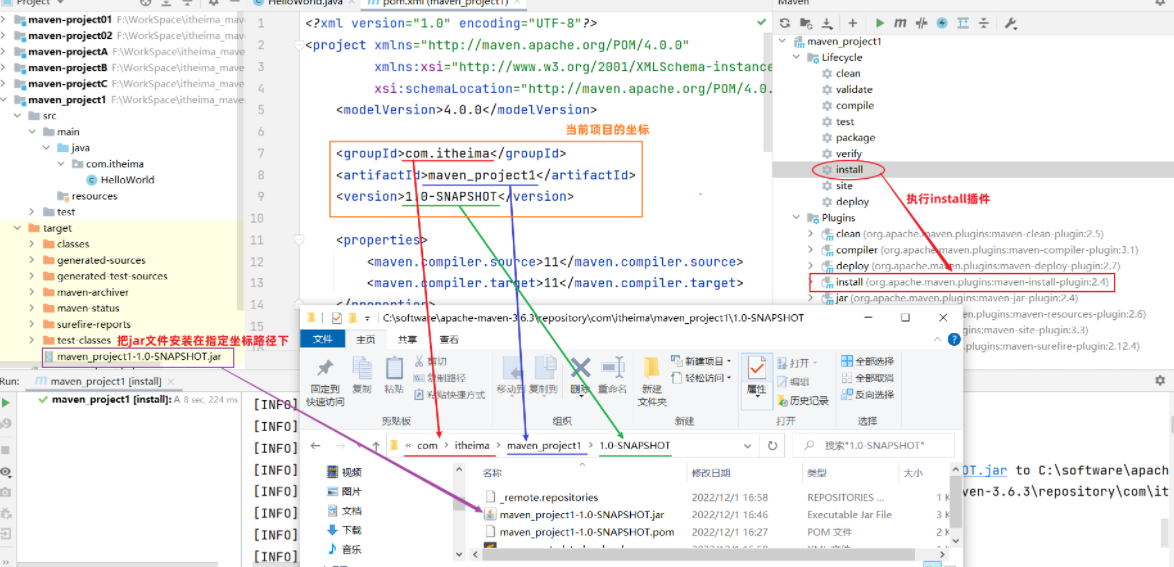Click search box 搜索"1.0-SNAPSHOT"
The width and height of the screenshot is (1174, 567).
(873, 446)
